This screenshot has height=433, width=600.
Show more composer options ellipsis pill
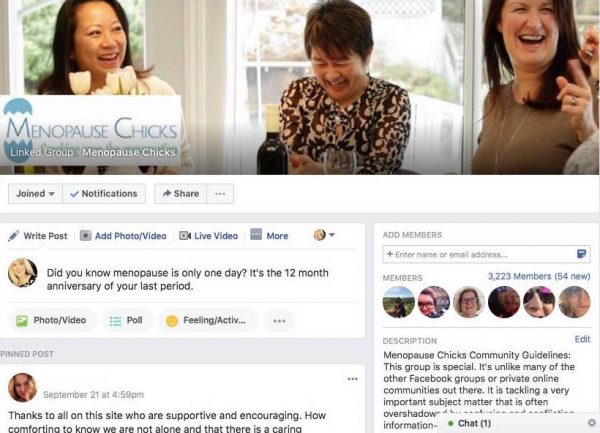tap(279, 321)
